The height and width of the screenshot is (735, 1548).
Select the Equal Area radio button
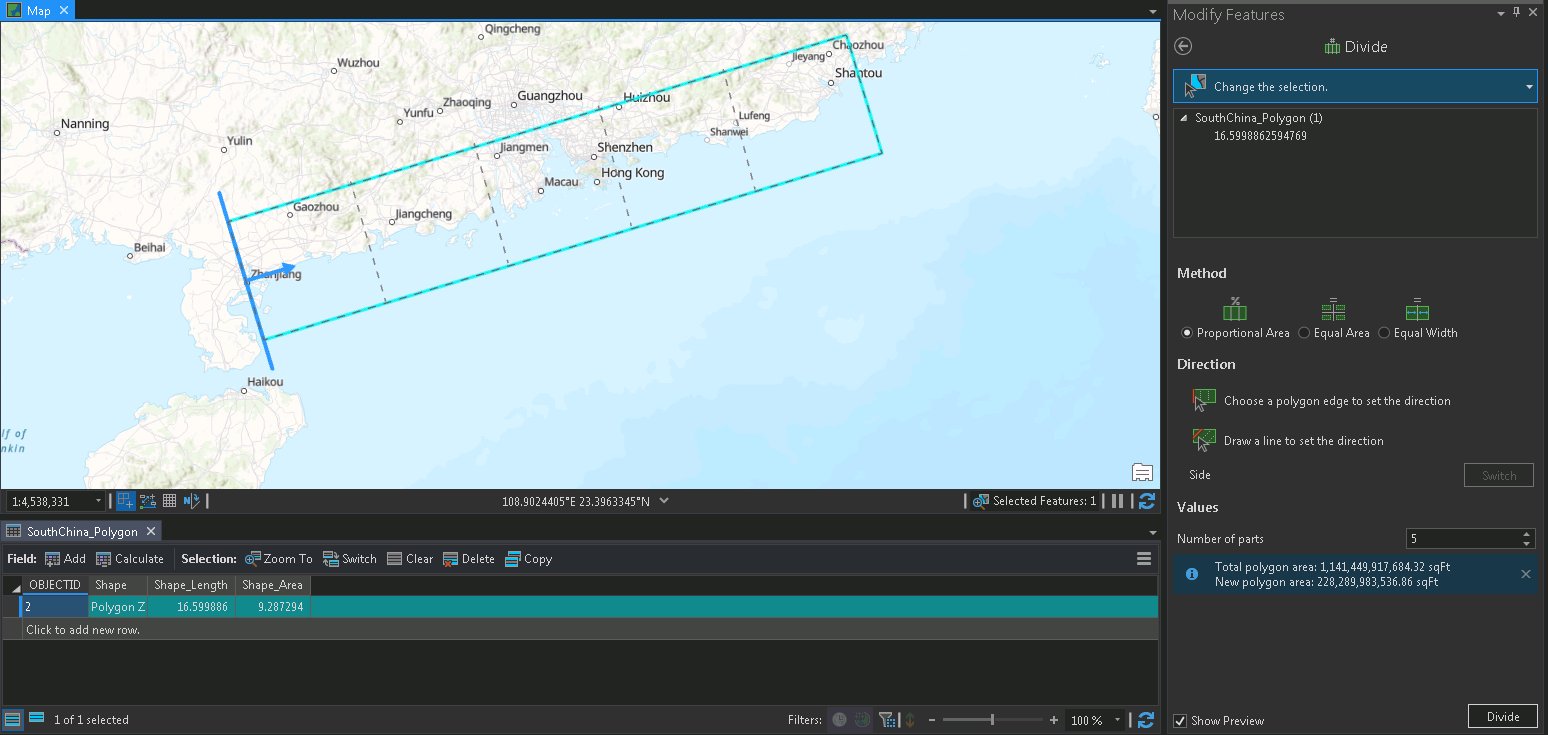pyautogui.click(x=1304, y=333)
